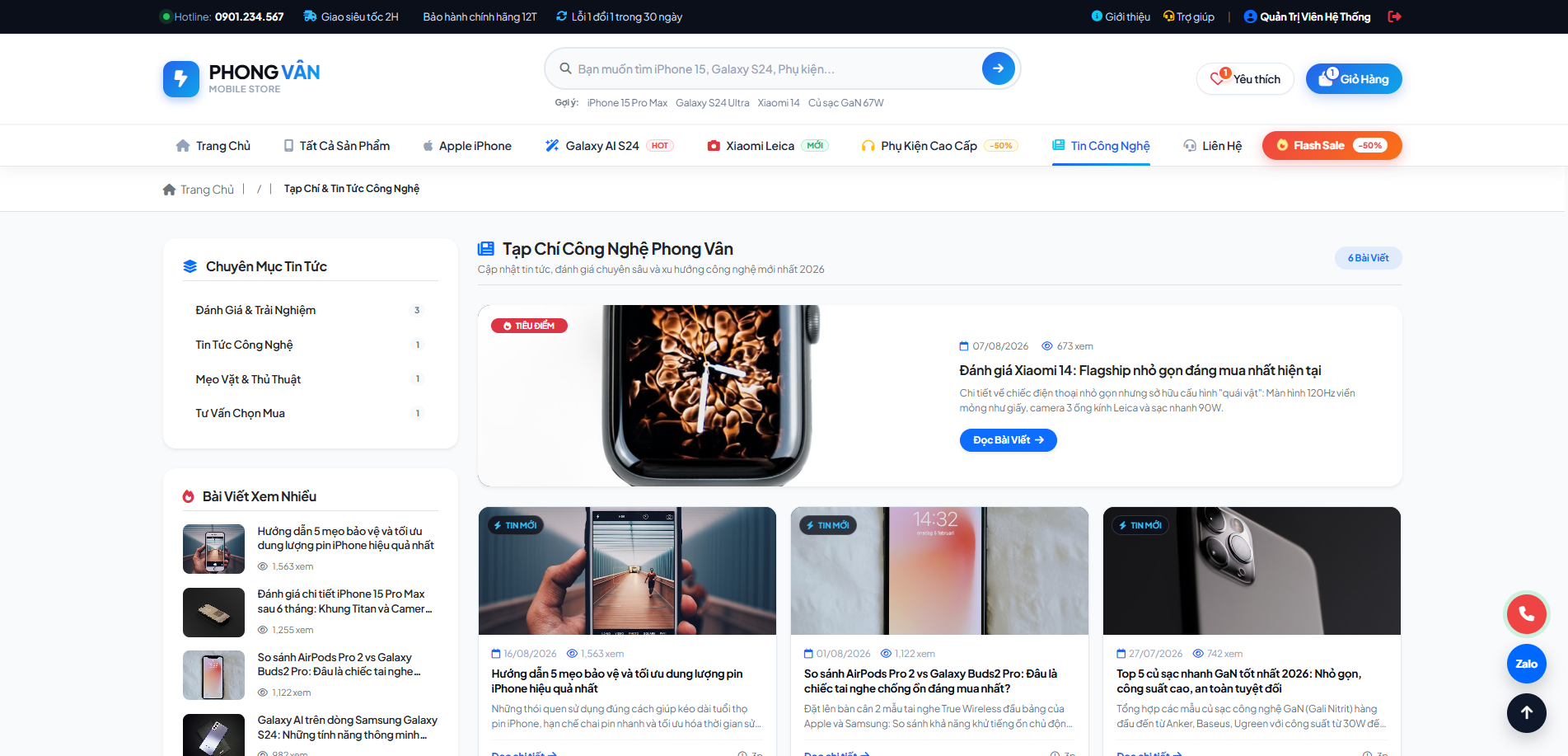Click the magic wand icon beside Galaxy AI S24
The height and width of the screenshot is (756, 1568).
[552, 145]
